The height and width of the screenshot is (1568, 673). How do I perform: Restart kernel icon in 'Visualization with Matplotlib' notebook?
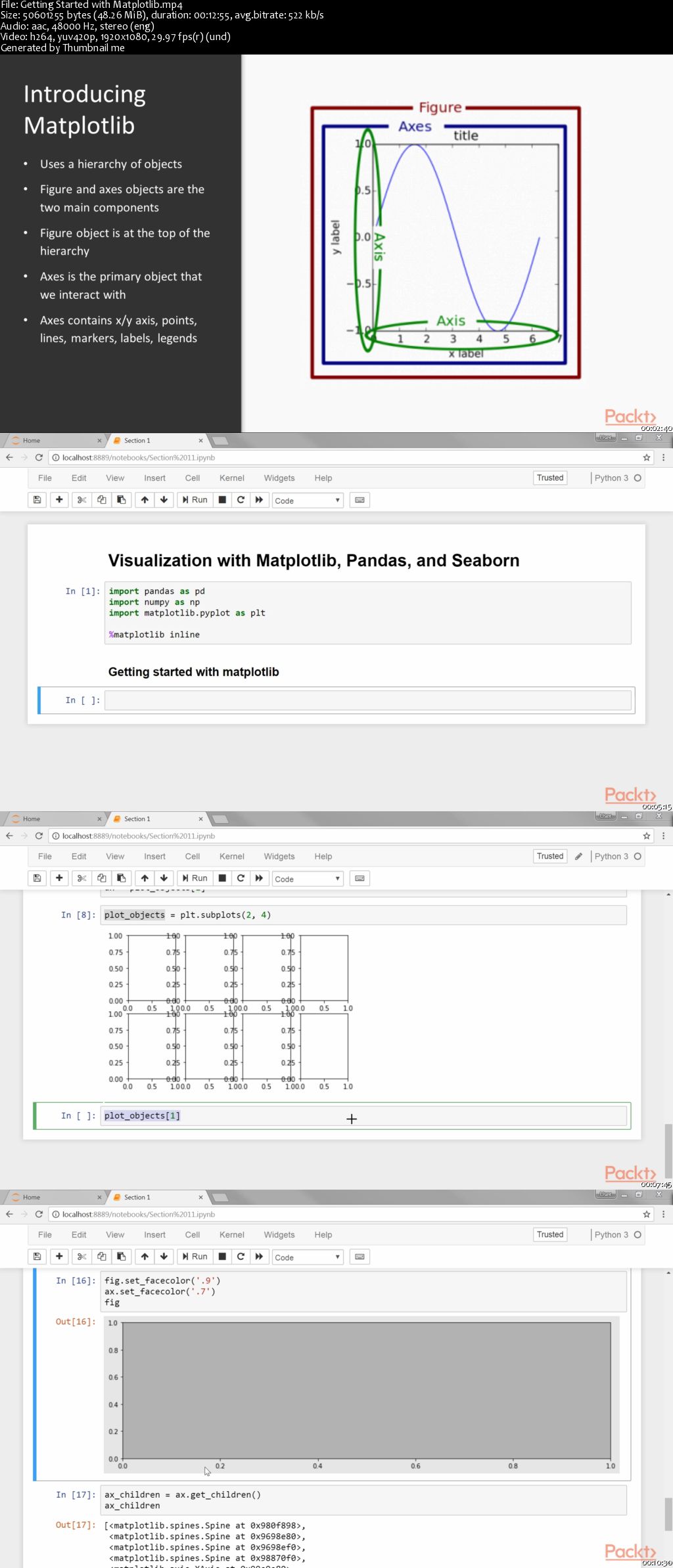tap(241, 500)
